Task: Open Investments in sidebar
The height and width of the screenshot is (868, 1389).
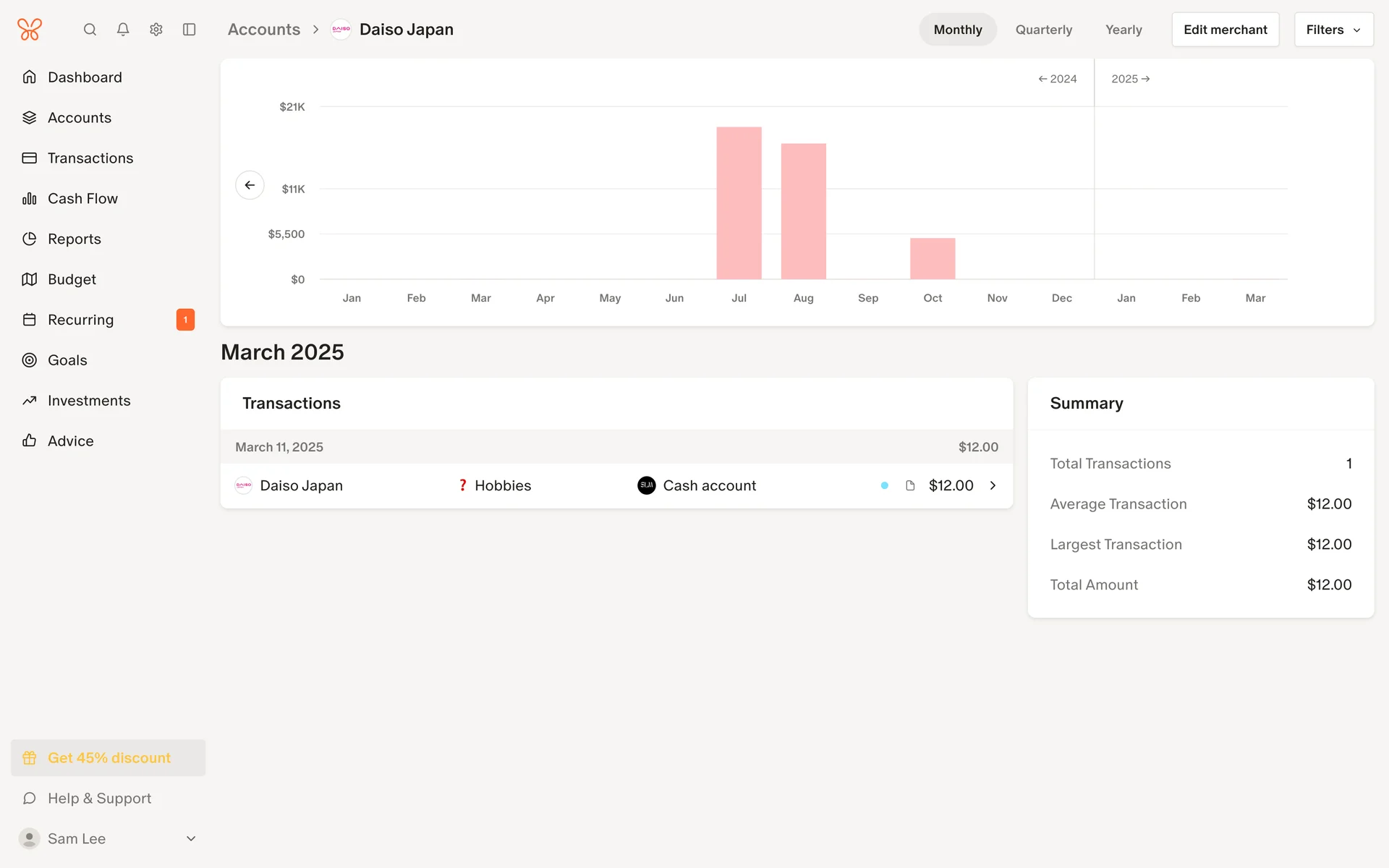Action: pyautogui.click(x=89, y=401)
